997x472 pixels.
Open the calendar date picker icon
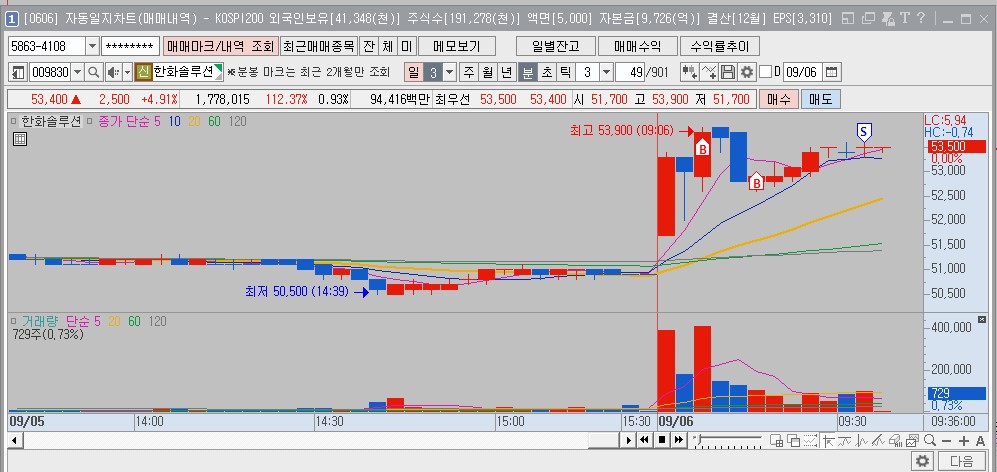832,72
